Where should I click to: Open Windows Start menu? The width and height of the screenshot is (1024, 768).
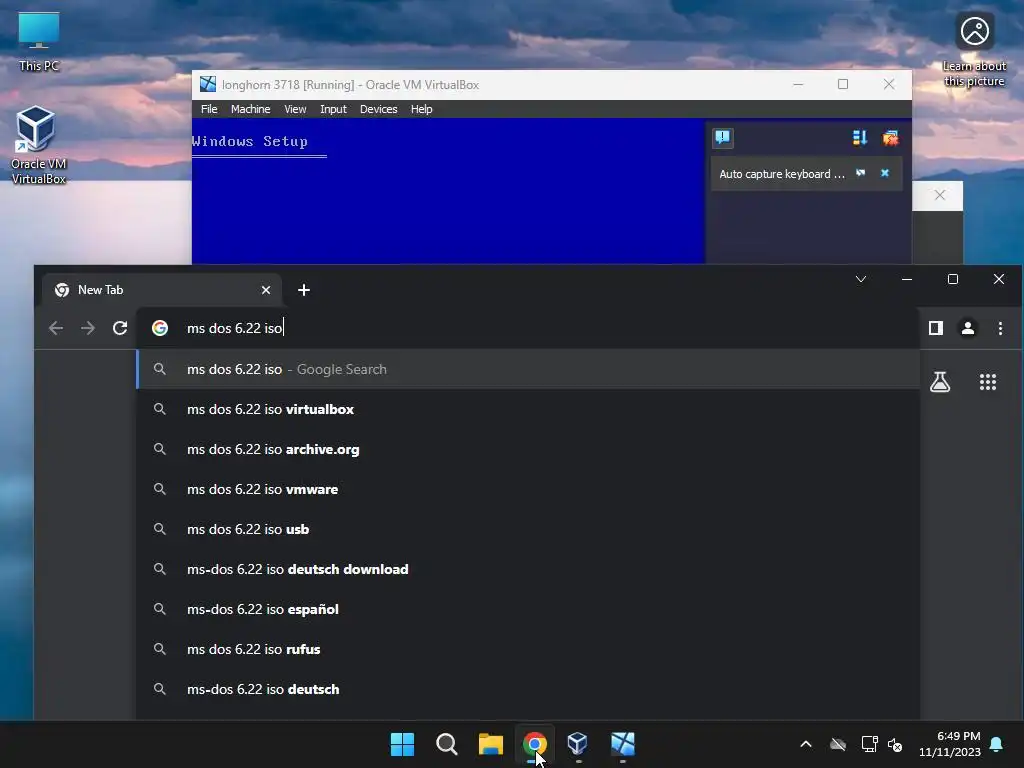pyautogui.click(x=402, y=744)
